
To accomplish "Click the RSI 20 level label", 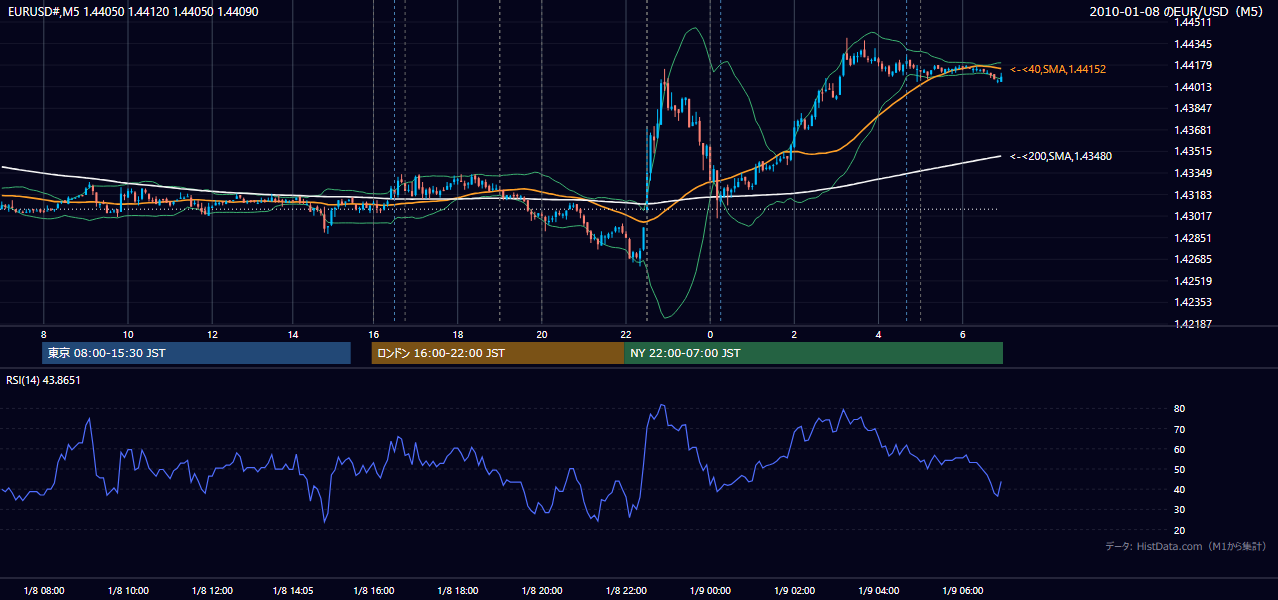I will pyautogui.click(x=1179, y=530).
